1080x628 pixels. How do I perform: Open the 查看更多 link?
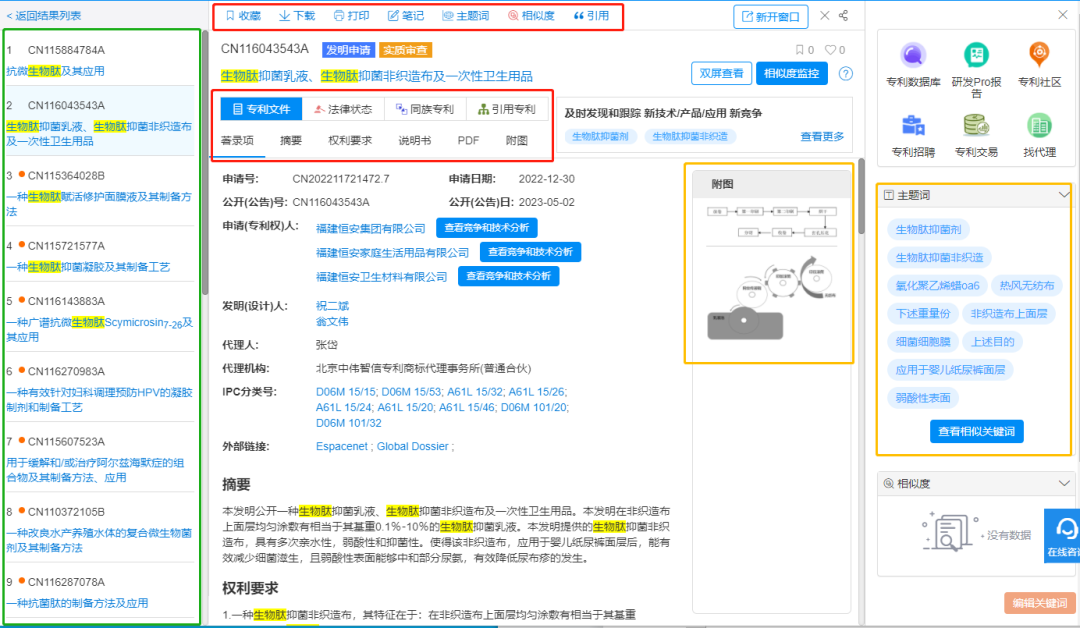(822, 136)
